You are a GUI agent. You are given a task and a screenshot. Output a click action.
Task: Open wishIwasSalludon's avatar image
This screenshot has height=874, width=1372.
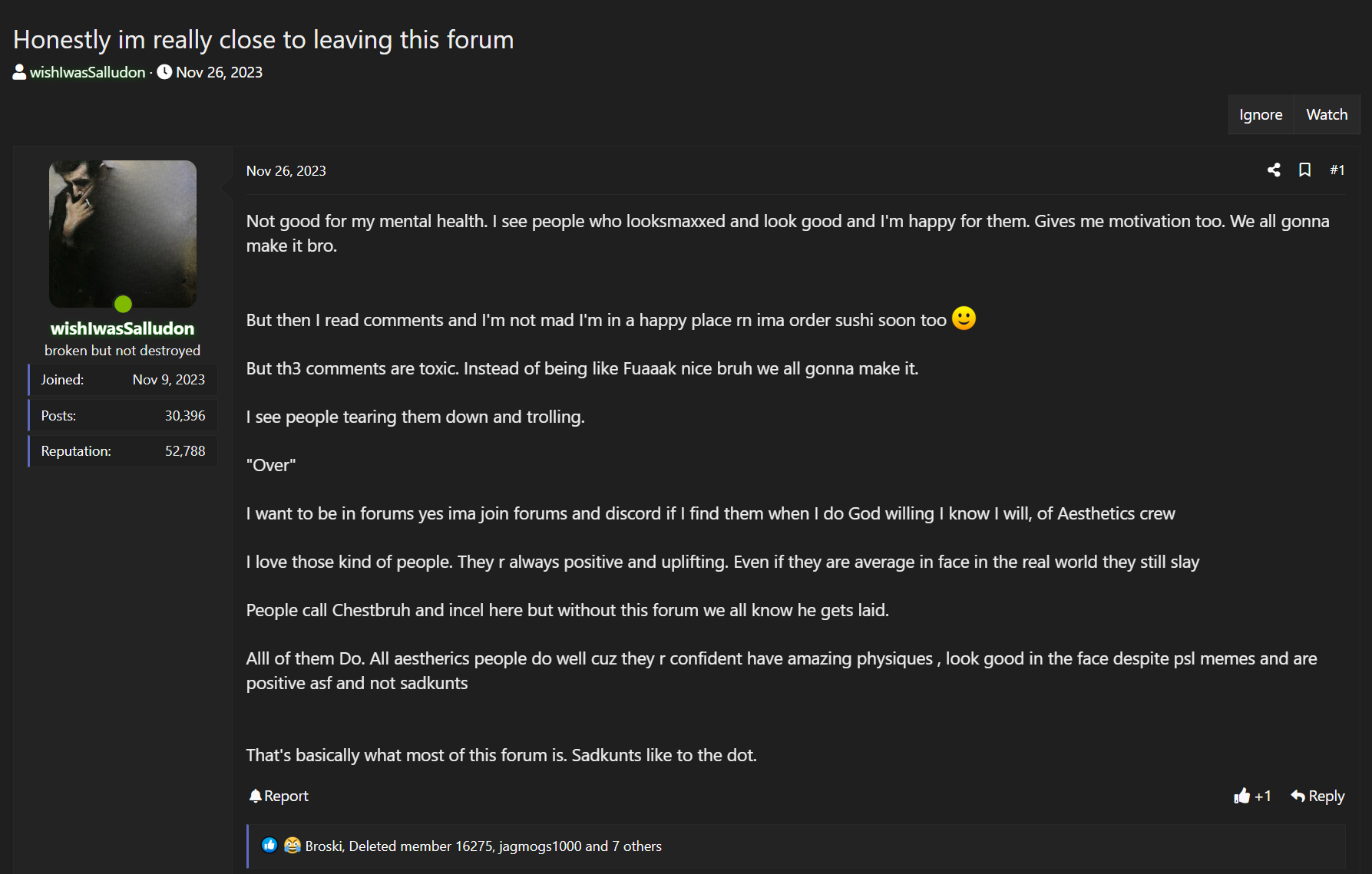123,233
